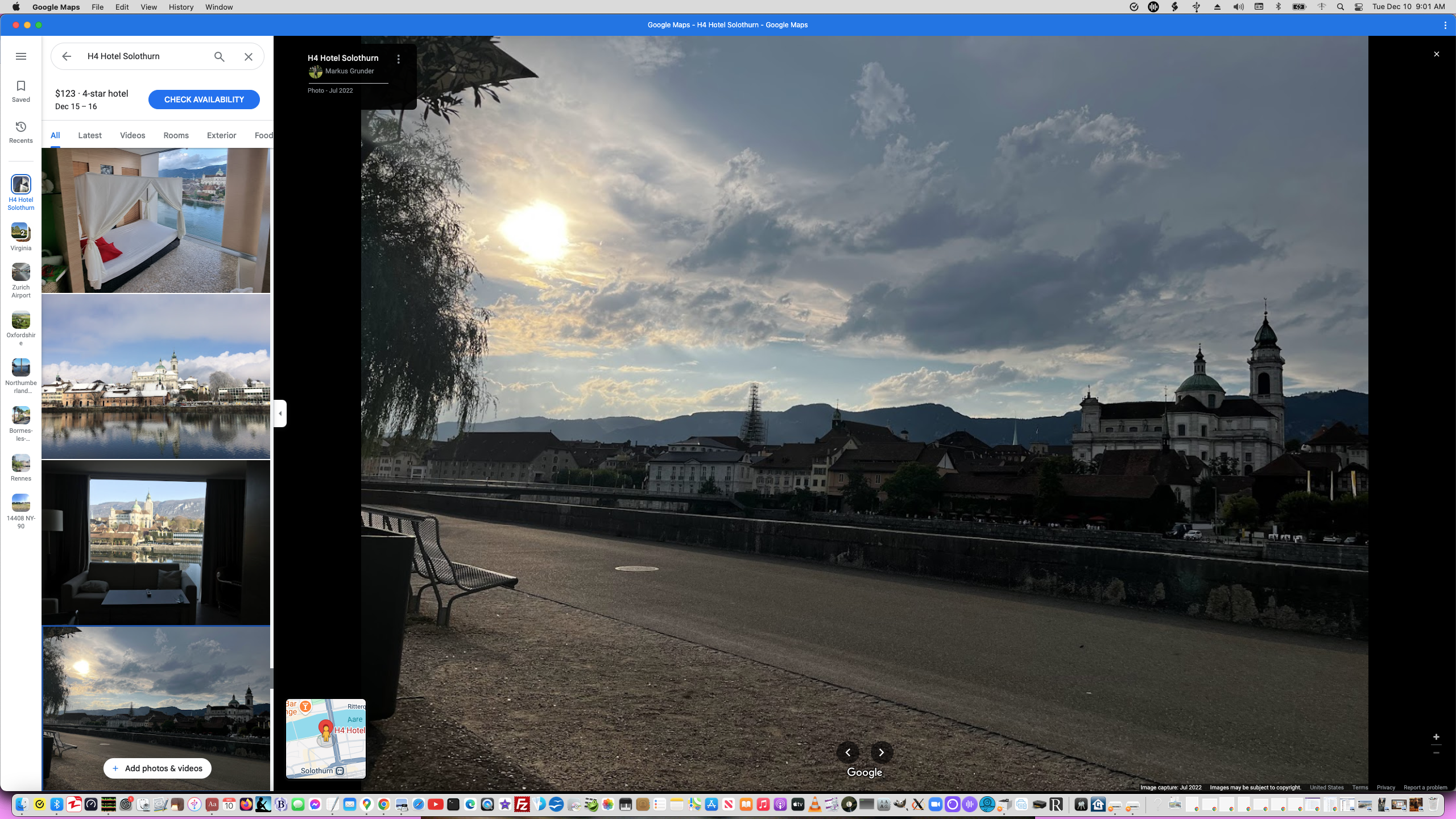Open photo options three-dot menu
Image resolution: width=1456 pixels, height=819 pixels.
click(399, 59)
